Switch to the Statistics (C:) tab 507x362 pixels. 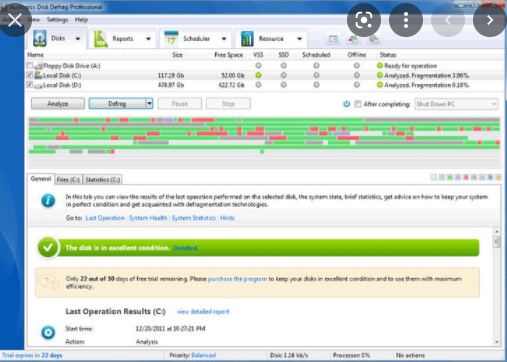tap(102, 180)
